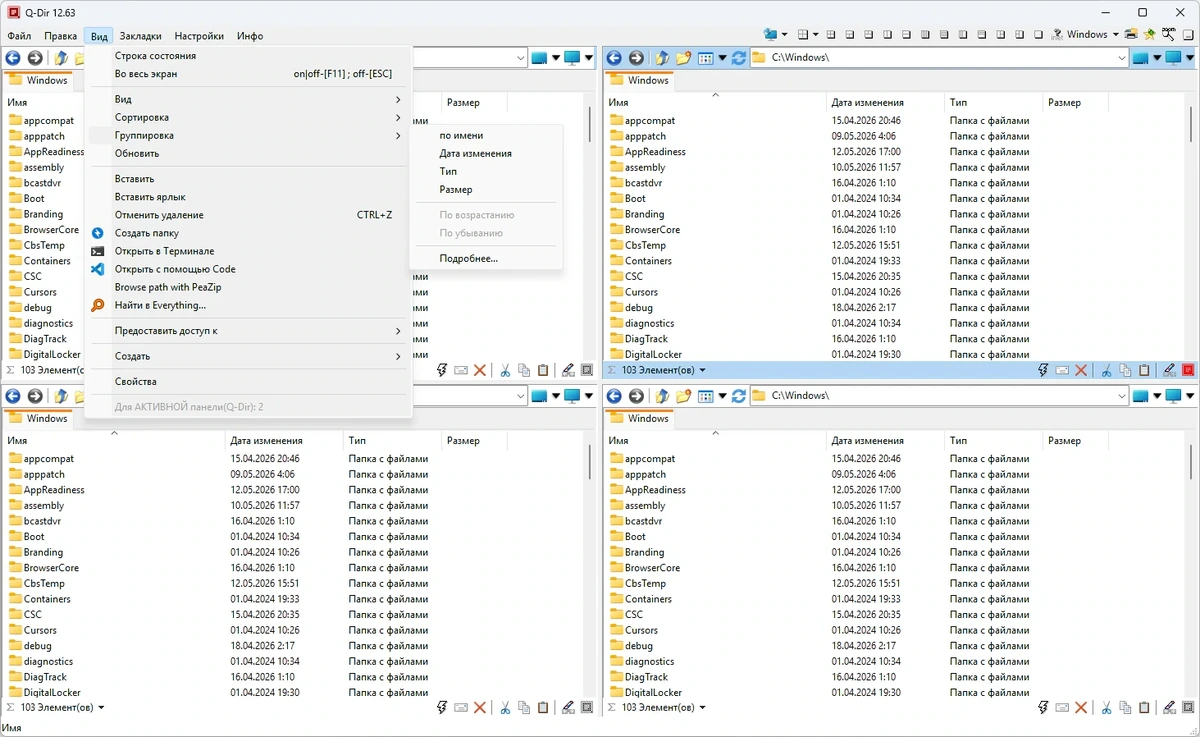Viewport: 1200px width, 737px height.
Task: Go back in the top-right pane
Action: [x=614, y=58]
